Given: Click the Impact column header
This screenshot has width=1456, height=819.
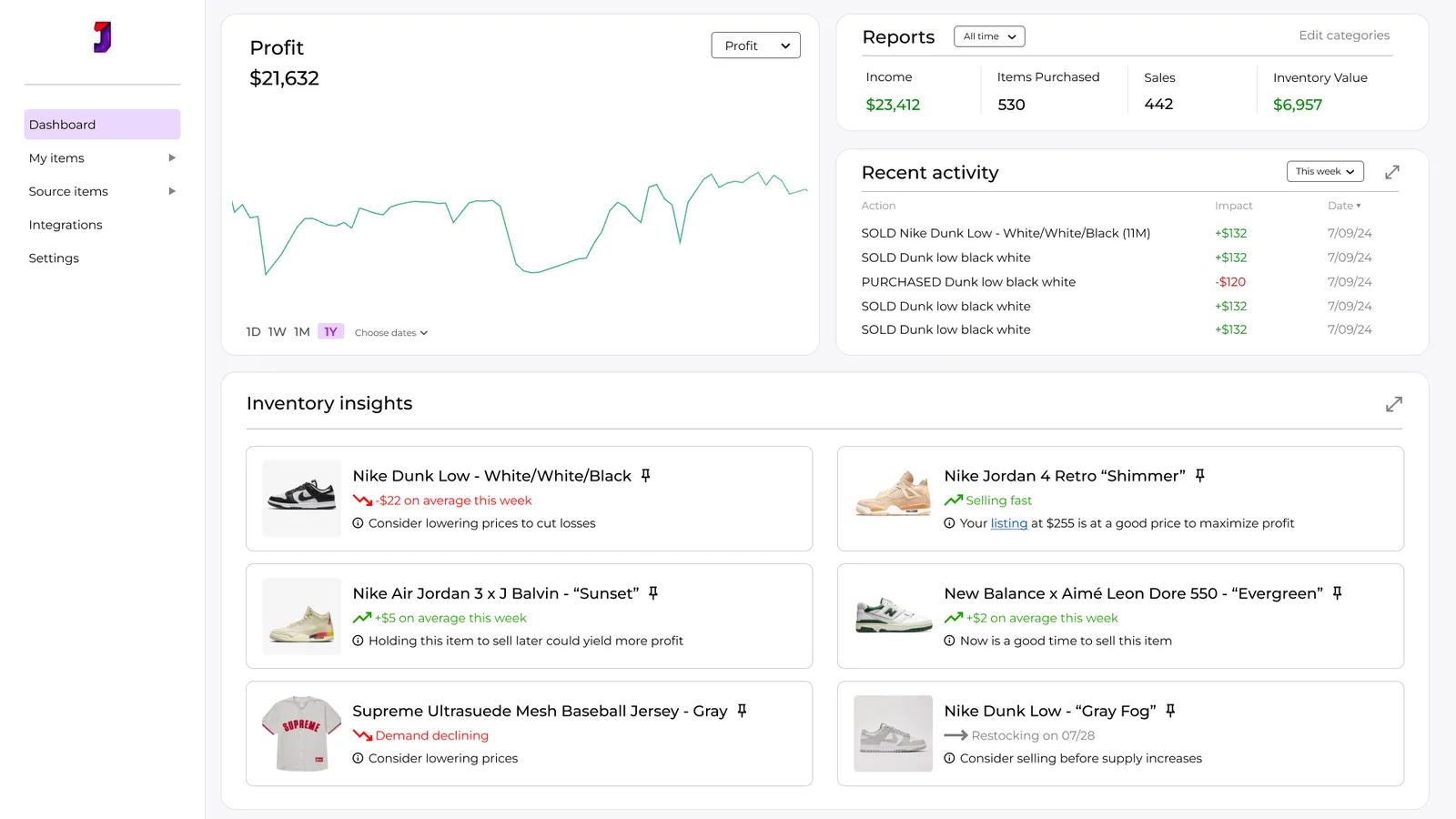Looking at the screenshot, I should (x=1233, y=206).
